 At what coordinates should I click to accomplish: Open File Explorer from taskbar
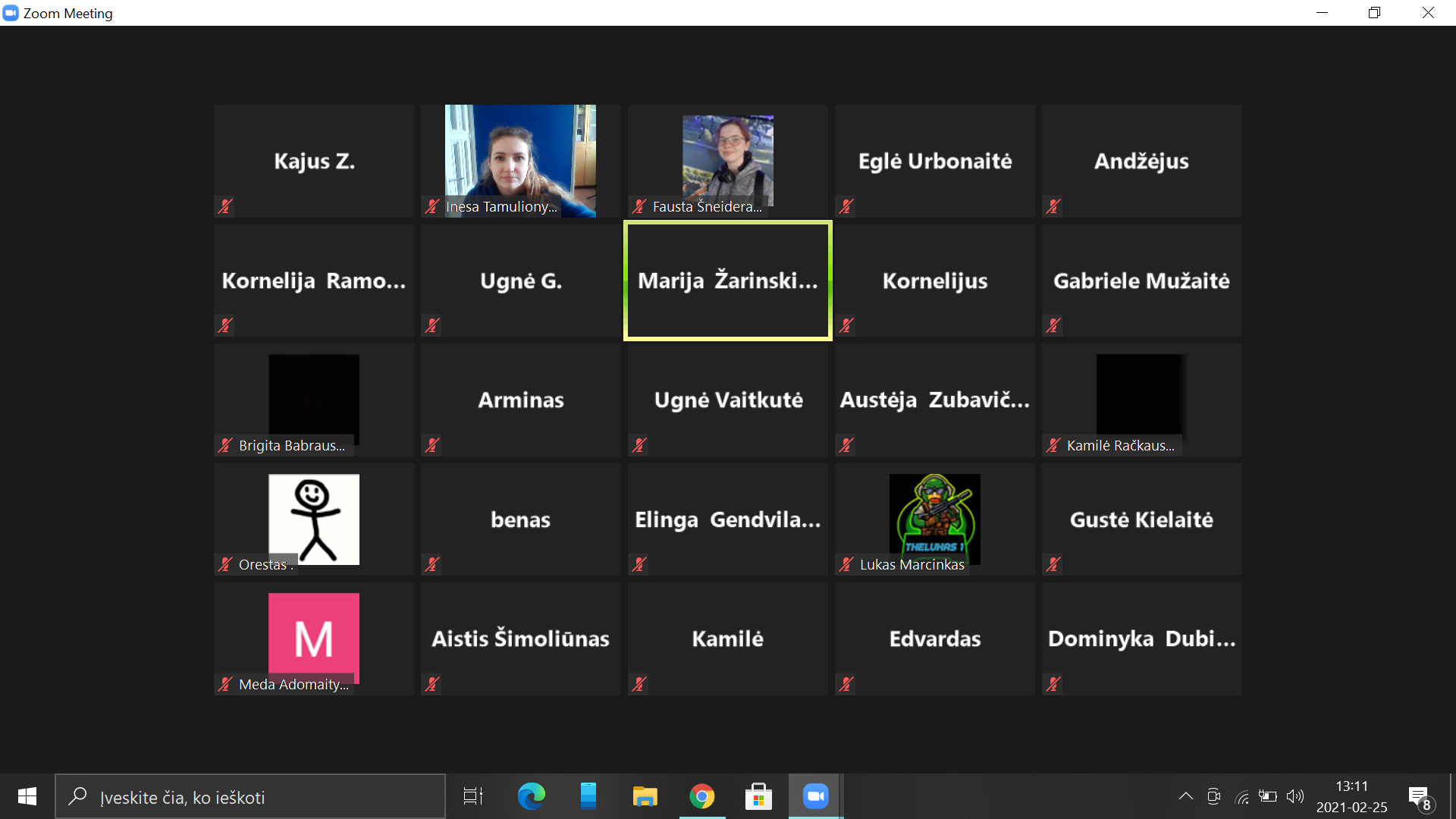click(x=645, y=796)
